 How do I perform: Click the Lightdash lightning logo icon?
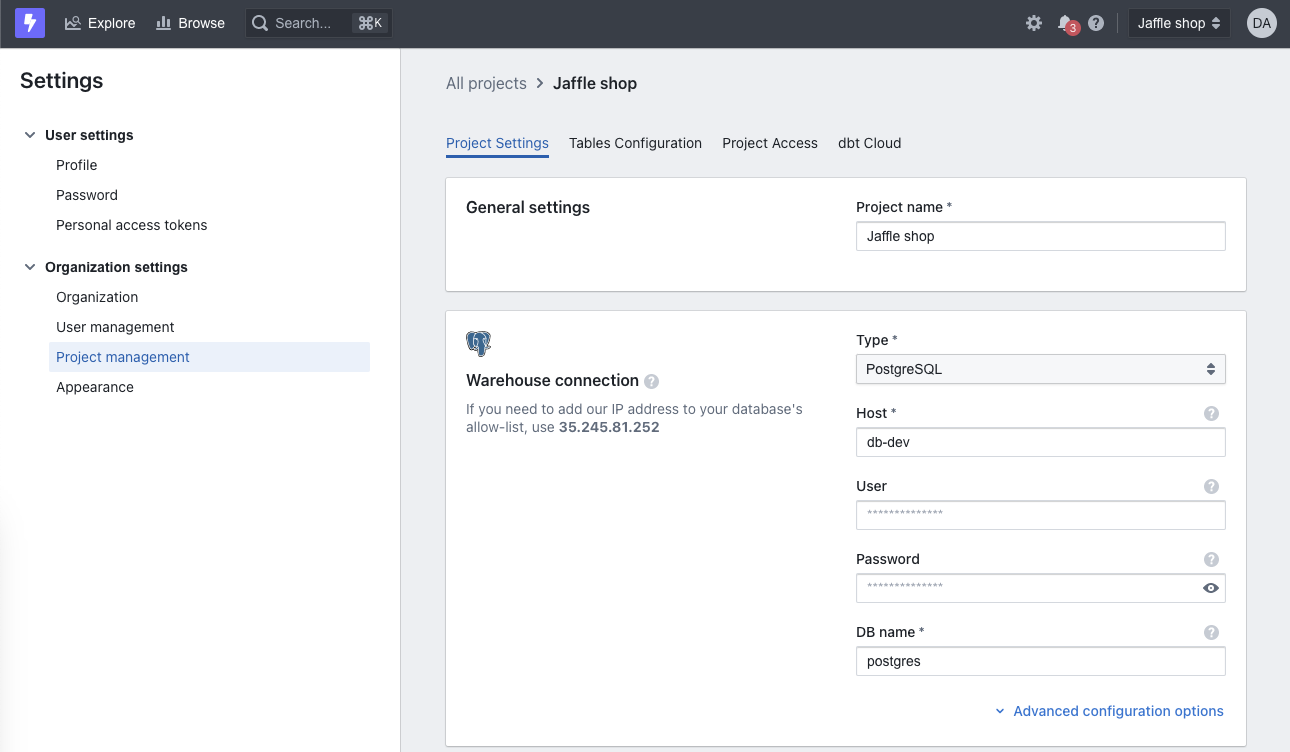click(30, 23)
